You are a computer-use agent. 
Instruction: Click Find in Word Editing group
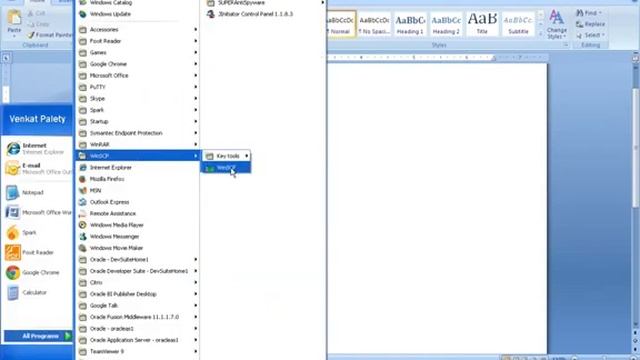coord(590,13)
